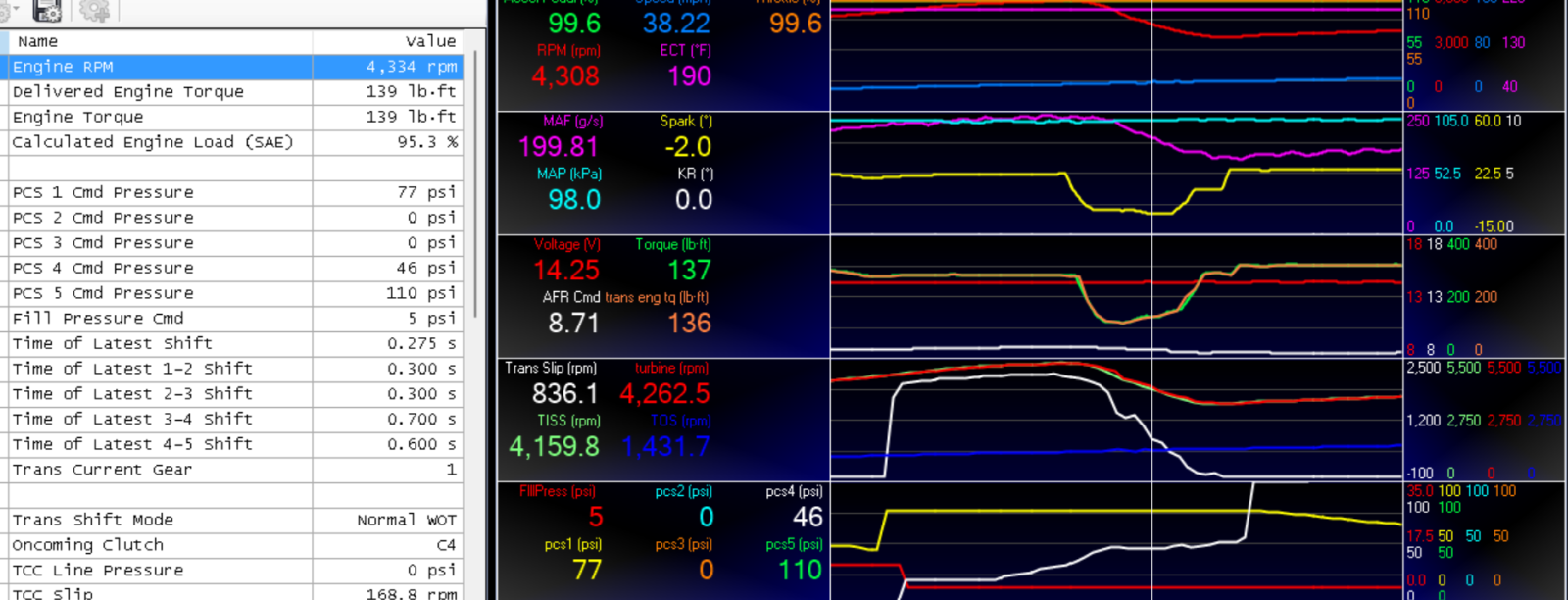The image size is (1568, 600).
Task: Click the TISS gauge value 4,159.8
Action: pyautogui.click(x=554, y=447)
